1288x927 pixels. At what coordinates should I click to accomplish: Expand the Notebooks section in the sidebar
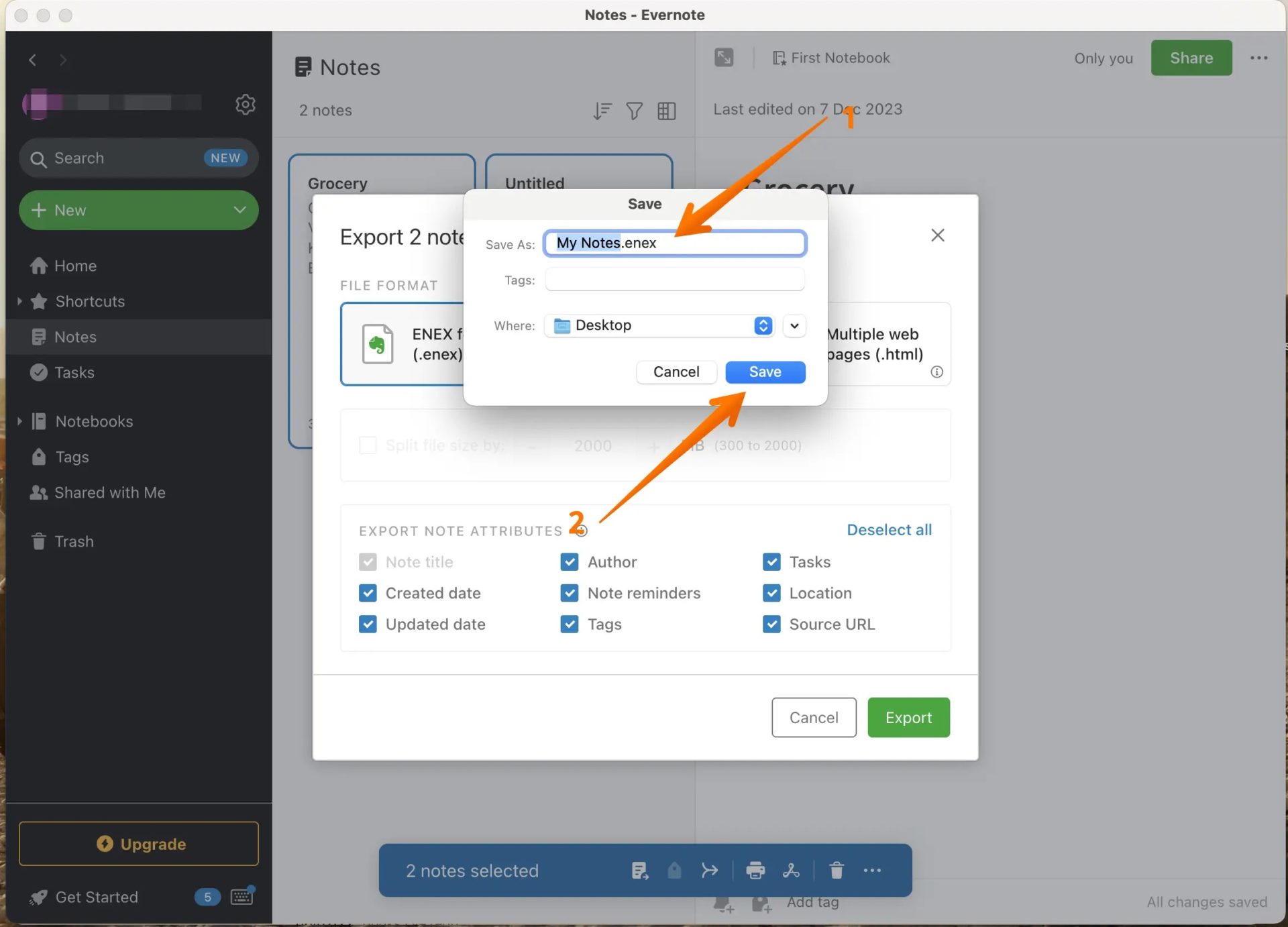tap(19, 421)
